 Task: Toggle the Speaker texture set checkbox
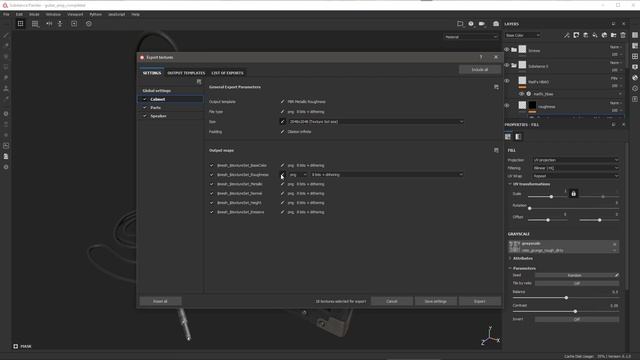pyautogui.click(x=144, y=116)
